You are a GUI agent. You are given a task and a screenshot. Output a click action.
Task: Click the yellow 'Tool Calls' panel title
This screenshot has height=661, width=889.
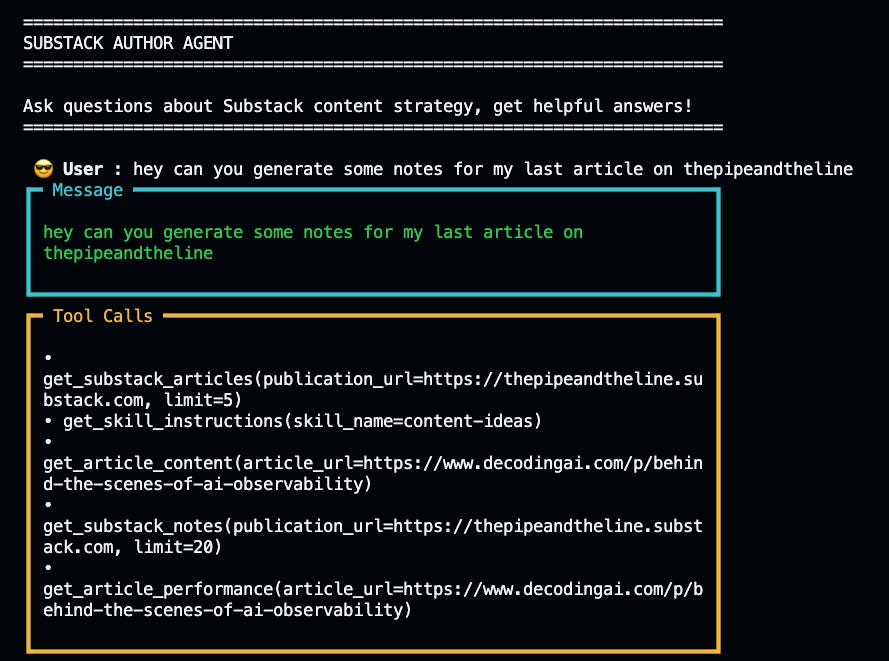pos(103,316)
